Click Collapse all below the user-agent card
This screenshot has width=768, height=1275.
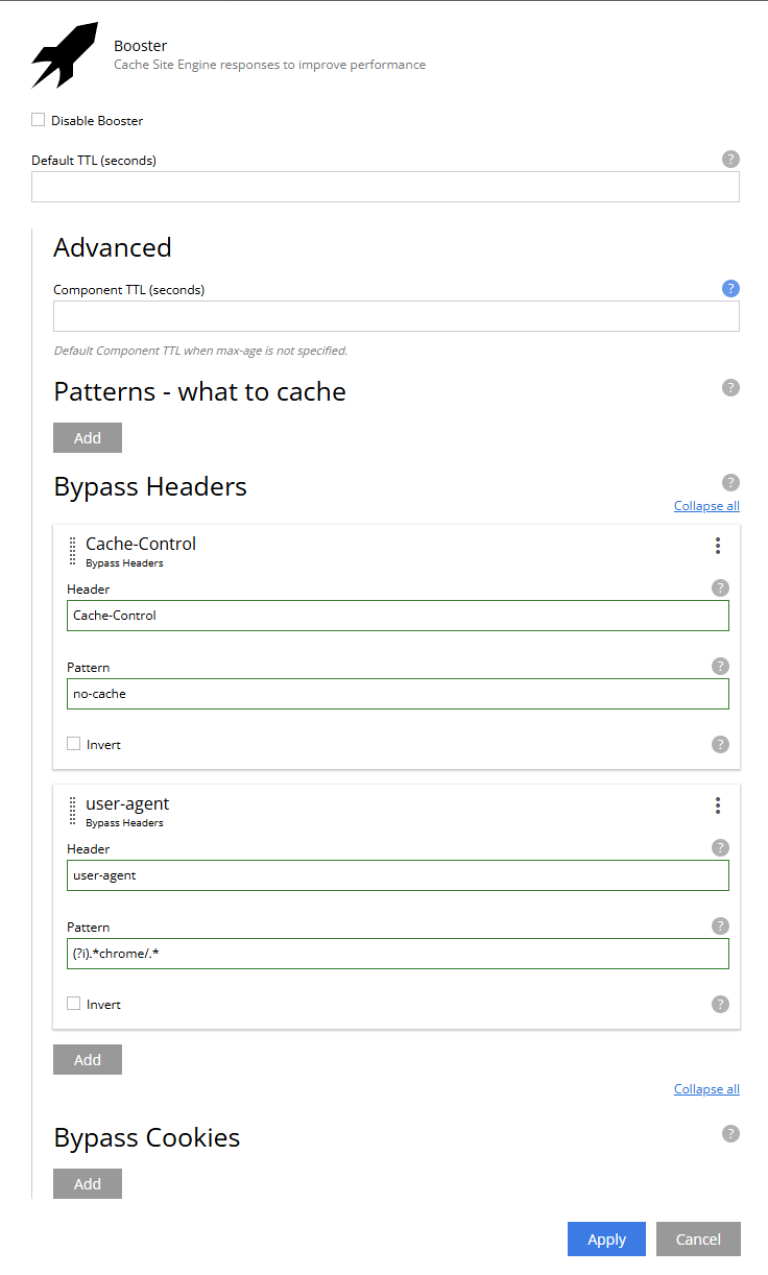(706, 1088)
